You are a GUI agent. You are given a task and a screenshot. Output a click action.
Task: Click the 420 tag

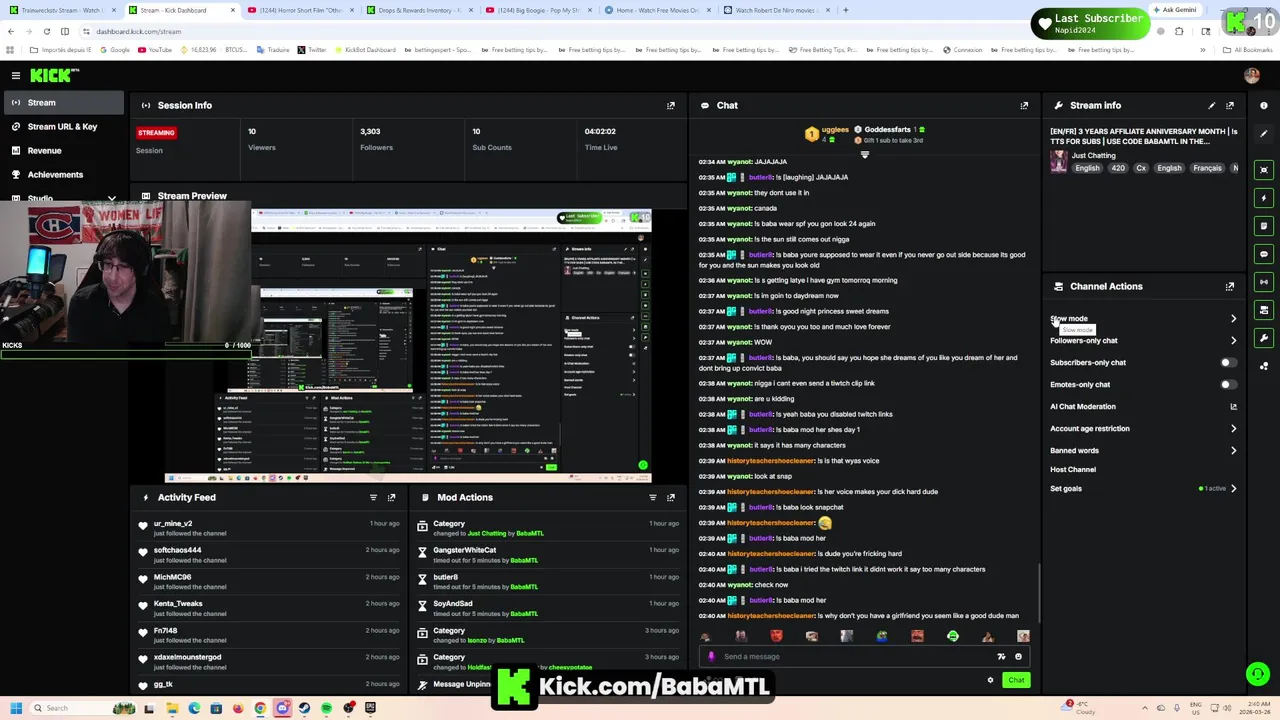tap(1118, 168)
